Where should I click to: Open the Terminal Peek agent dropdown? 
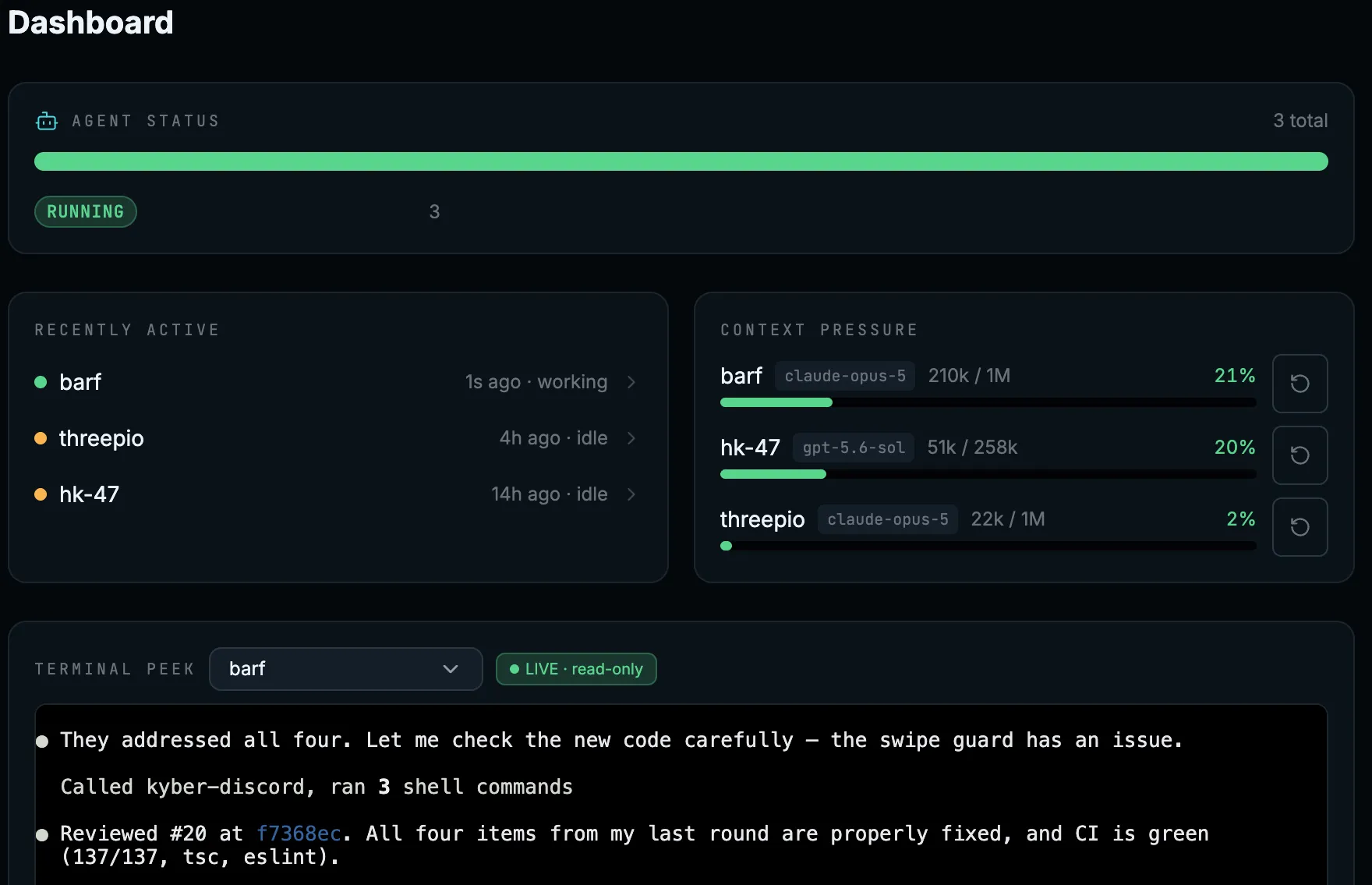click(x=345, y=669)
